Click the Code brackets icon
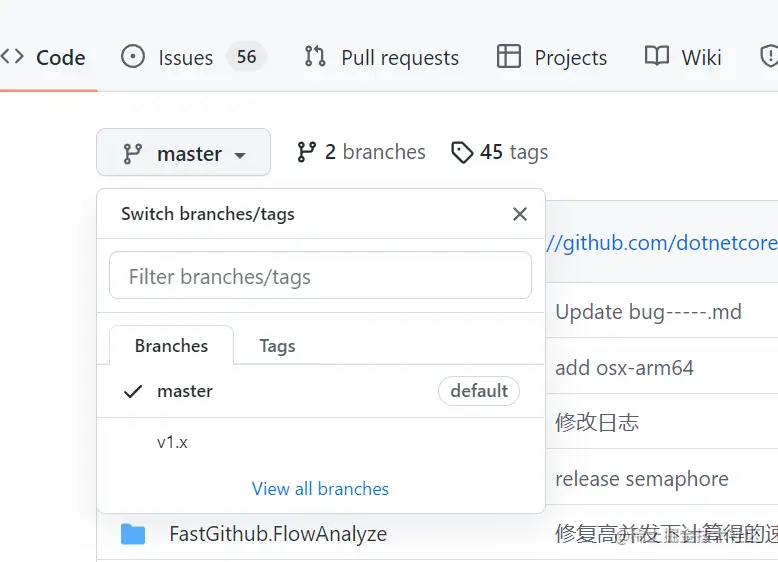The height and width of the screenshot is (562, 778). coord(12,57)
